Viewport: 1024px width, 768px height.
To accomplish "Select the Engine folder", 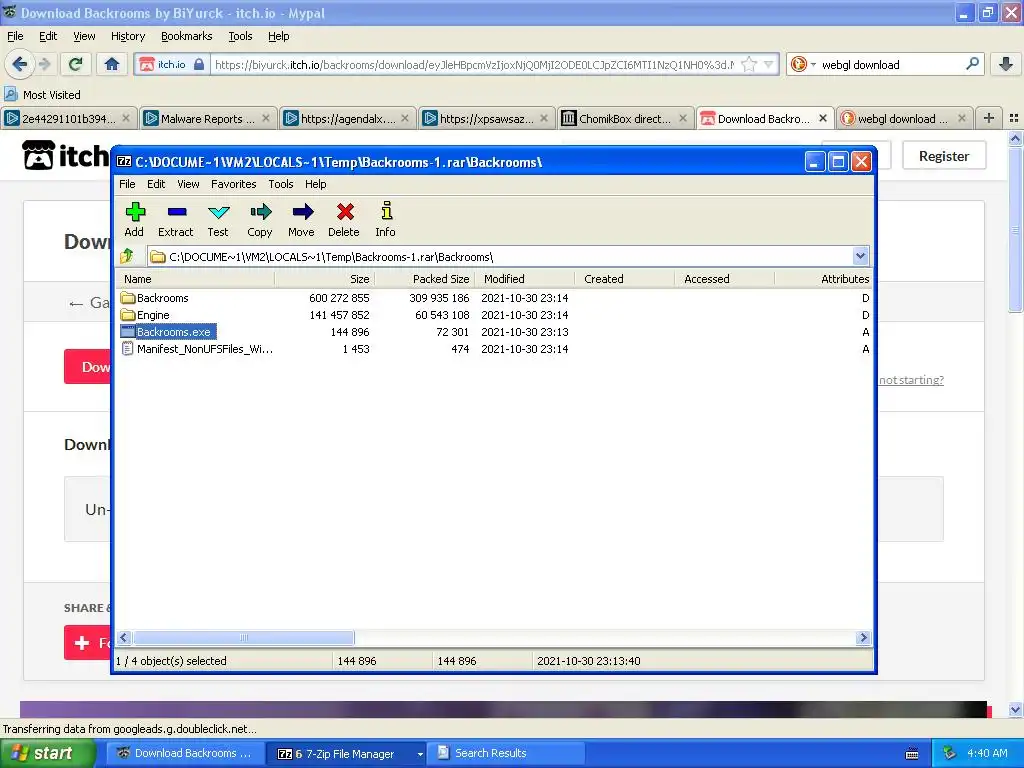I will click(493, 315).
